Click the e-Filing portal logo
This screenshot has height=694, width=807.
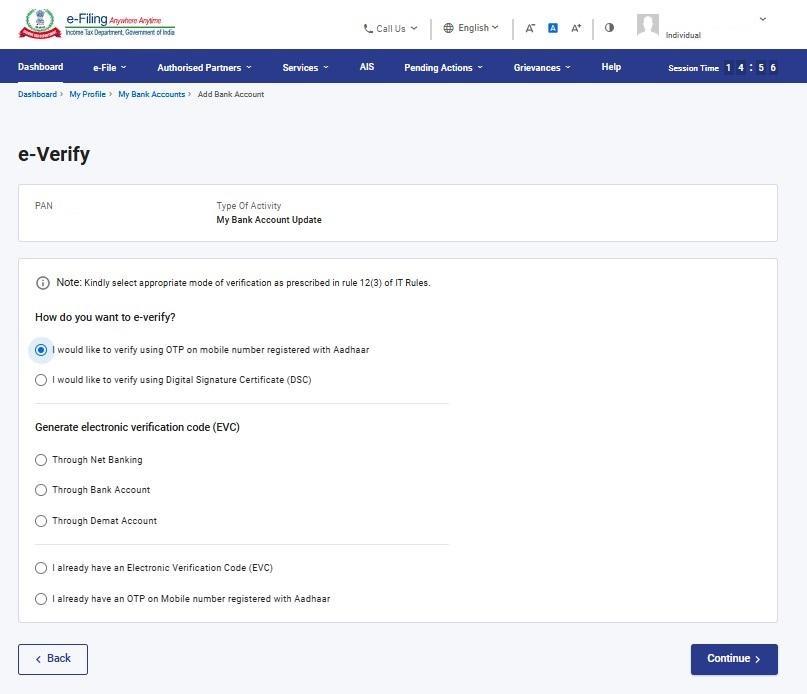coord(96,25)
